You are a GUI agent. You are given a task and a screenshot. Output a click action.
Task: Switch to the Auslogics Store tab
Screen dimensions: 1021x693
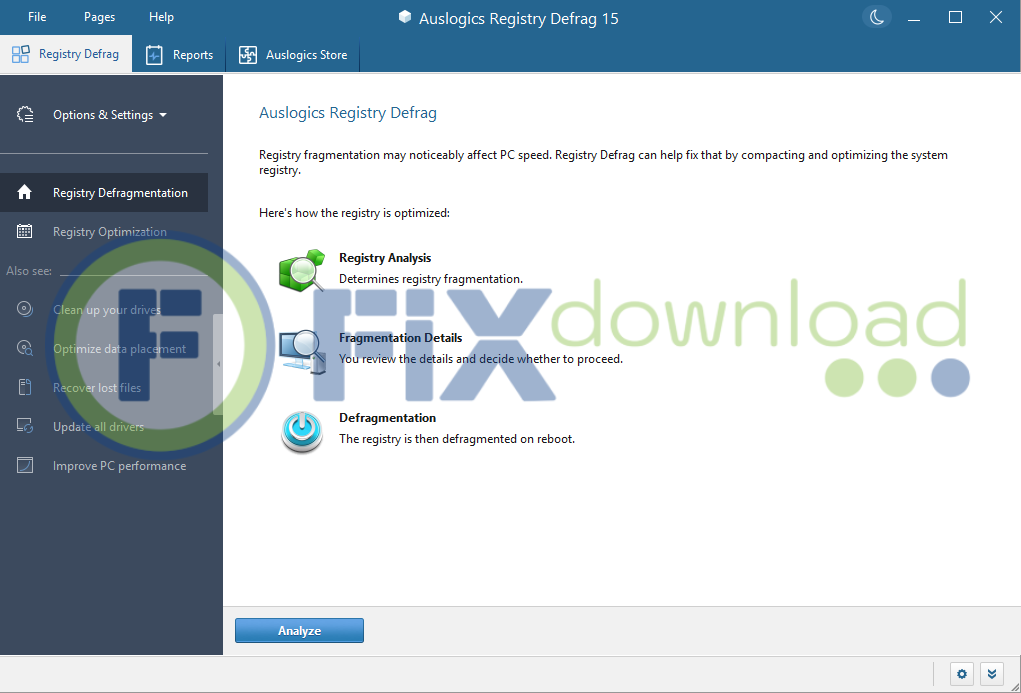(x=293, y=55)
